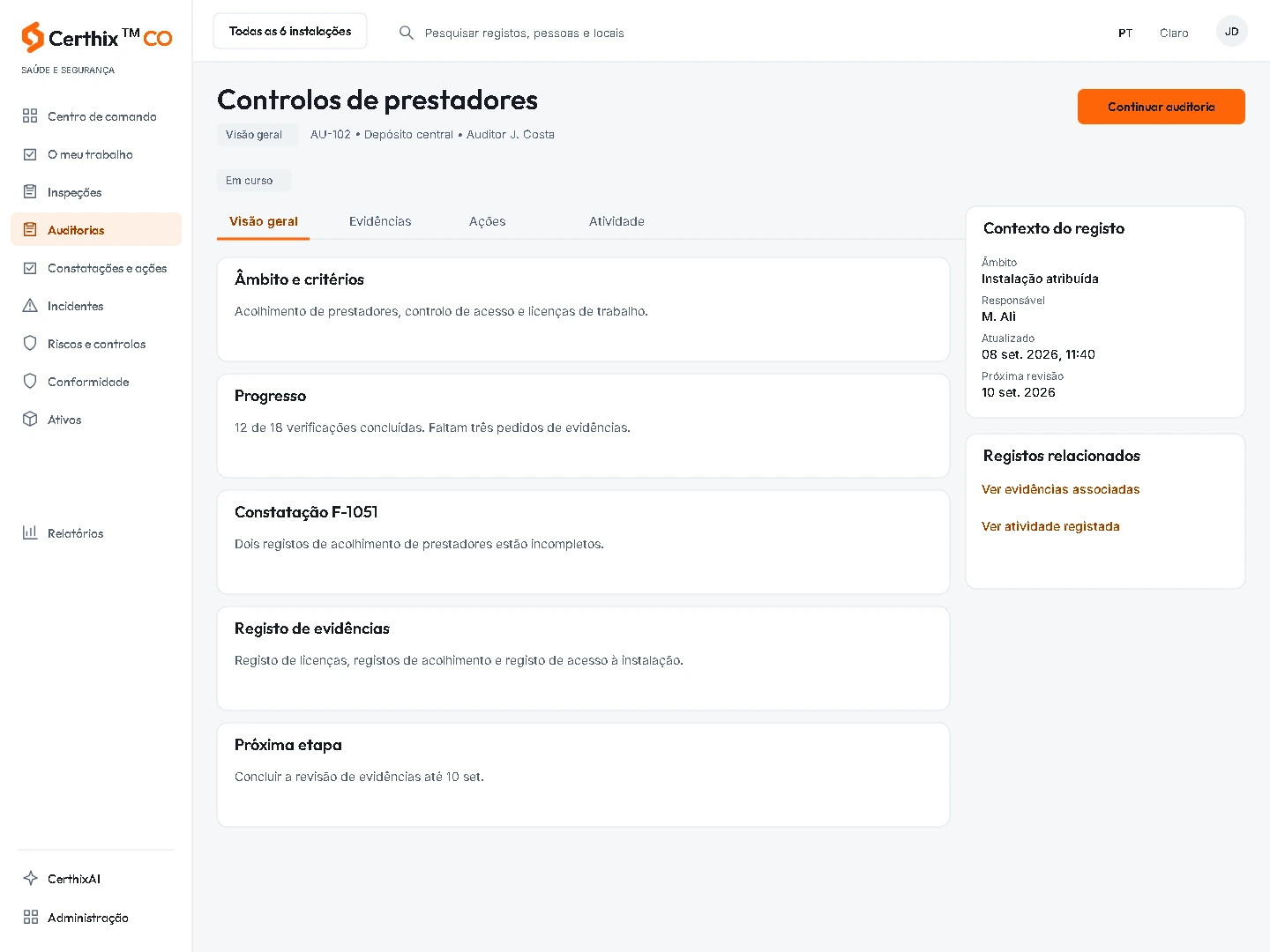Select the Visão geral tab
1270x952 pixels.
pos(263,221)
